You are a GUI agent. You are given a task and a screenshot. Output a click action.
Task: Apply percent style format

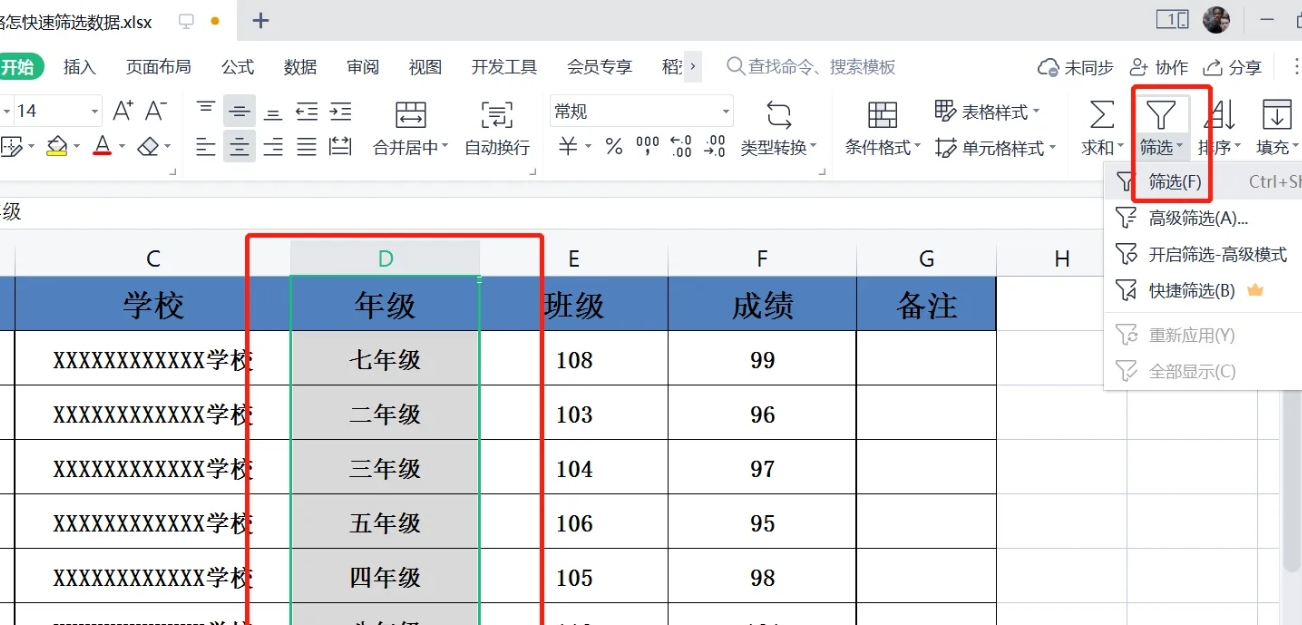(614, 147)
